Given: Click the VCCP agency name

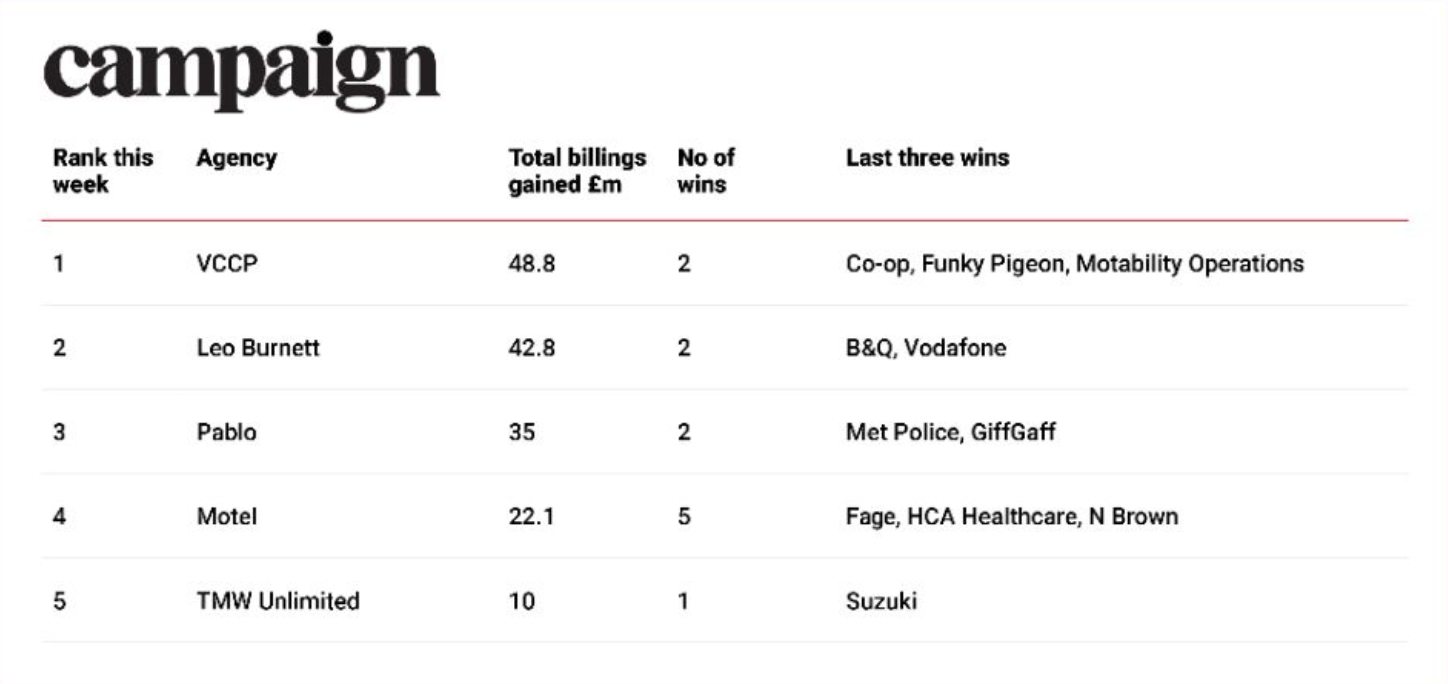Looking at the screenshot, I should [227, 264].
